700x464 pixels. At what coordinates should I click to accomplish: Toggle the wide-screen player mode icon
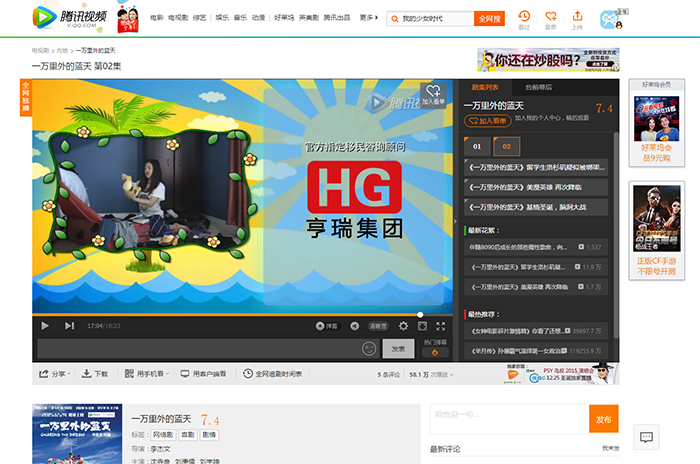coord(422,326)
